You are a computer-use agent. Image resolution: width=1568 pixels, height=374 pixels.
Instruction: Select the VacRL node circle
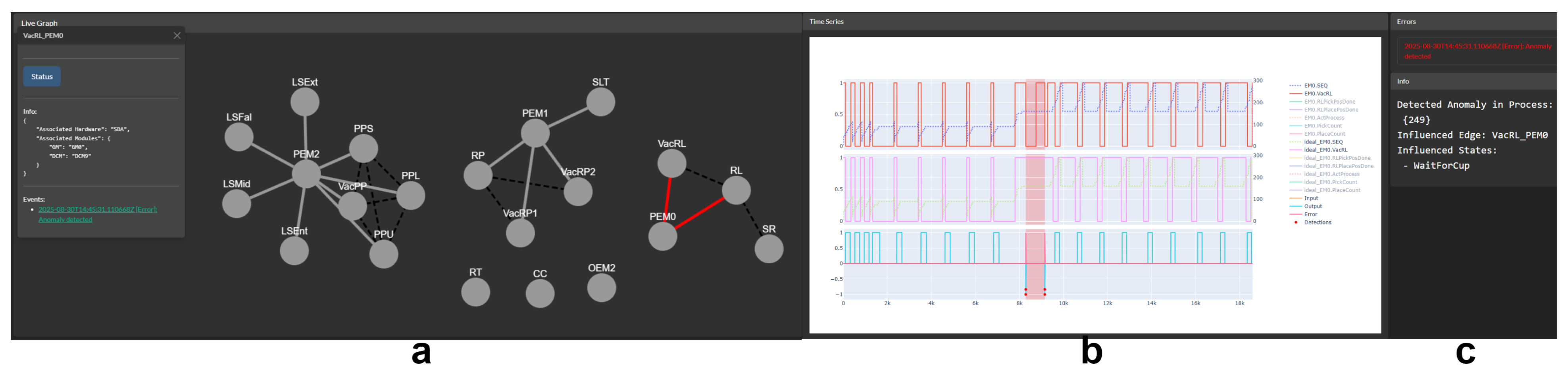[x=671, y=163]
